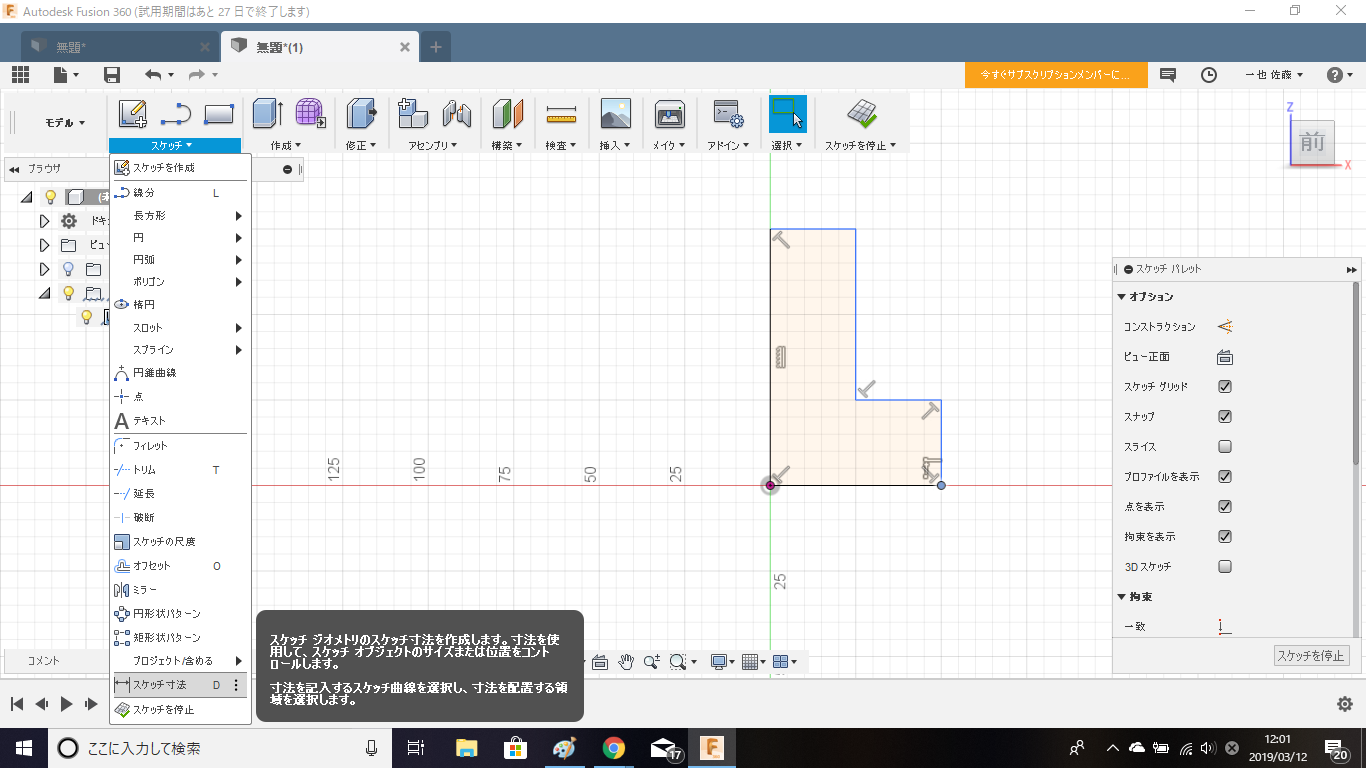Click the 3D Print icon in メイク group

[x=670, y=114]
